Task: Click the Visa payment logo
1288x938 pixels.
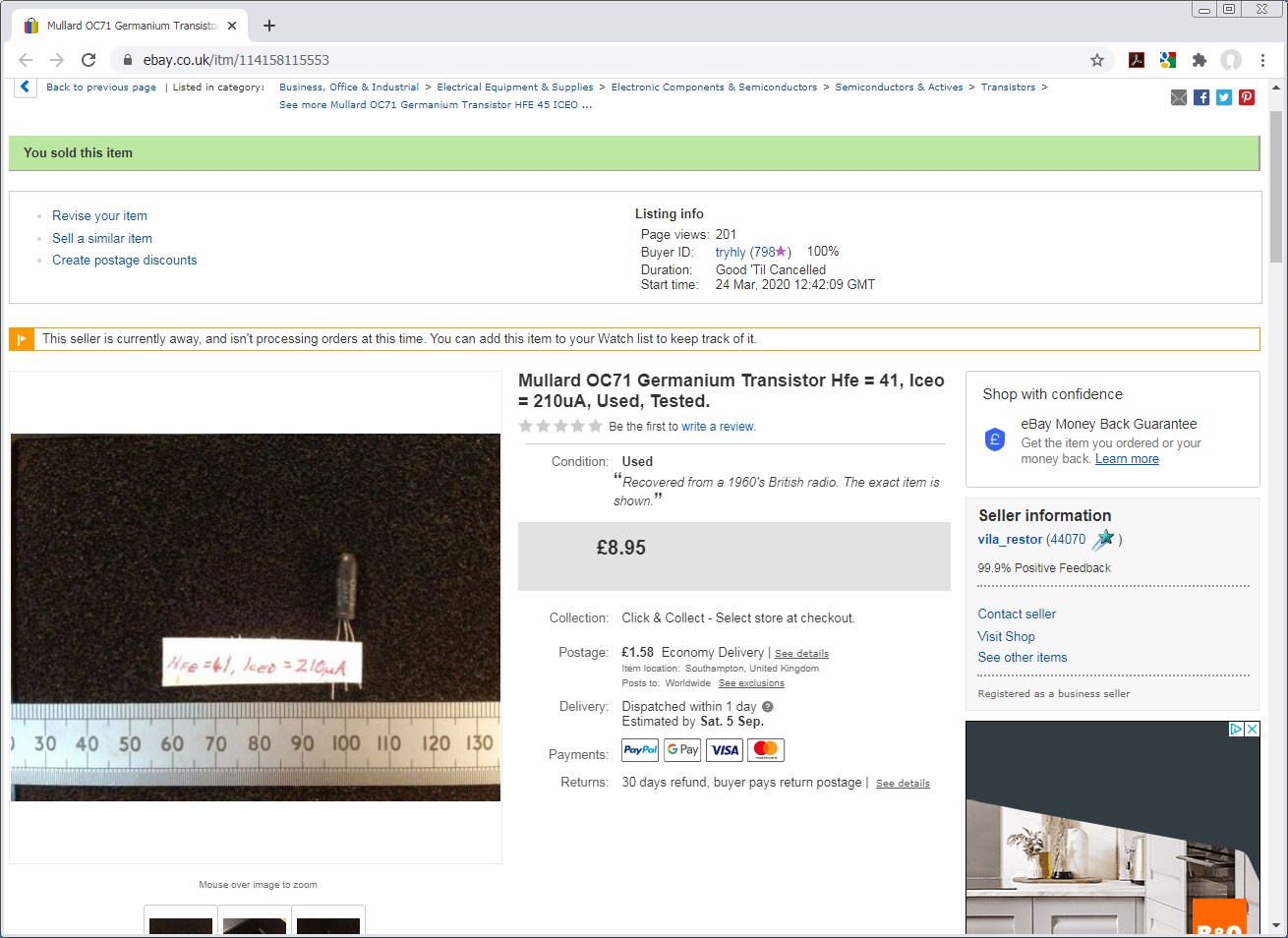Action: 725,750
